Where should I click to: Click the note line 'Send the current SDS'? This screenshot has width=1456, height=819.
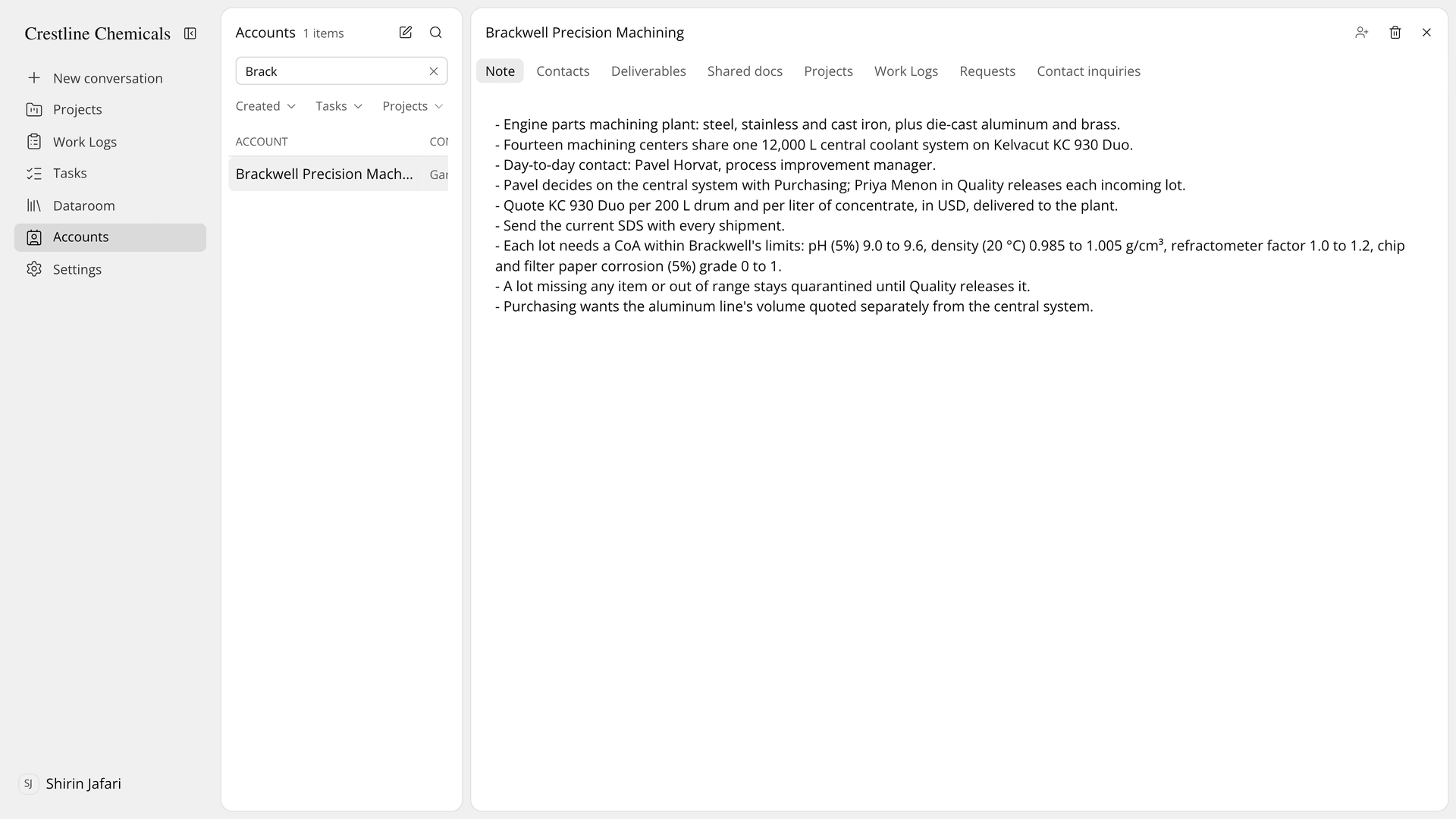tap(640, 225)
